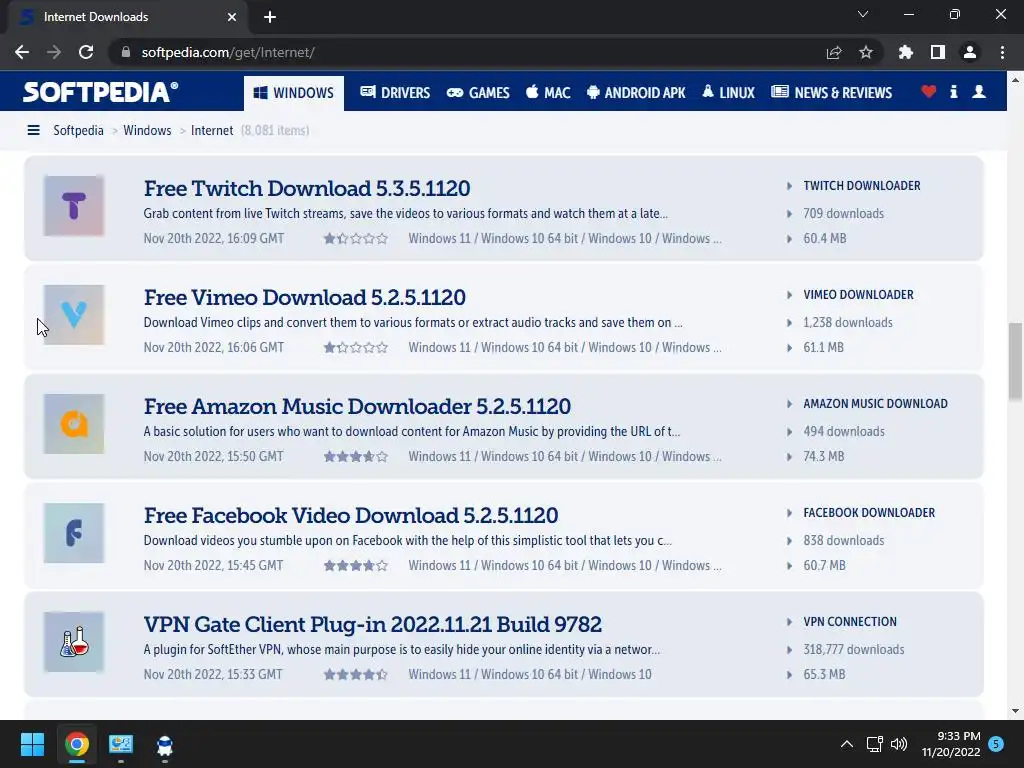
Task: Click the monitor app icon in the taskbar
Action: point(121,744)
